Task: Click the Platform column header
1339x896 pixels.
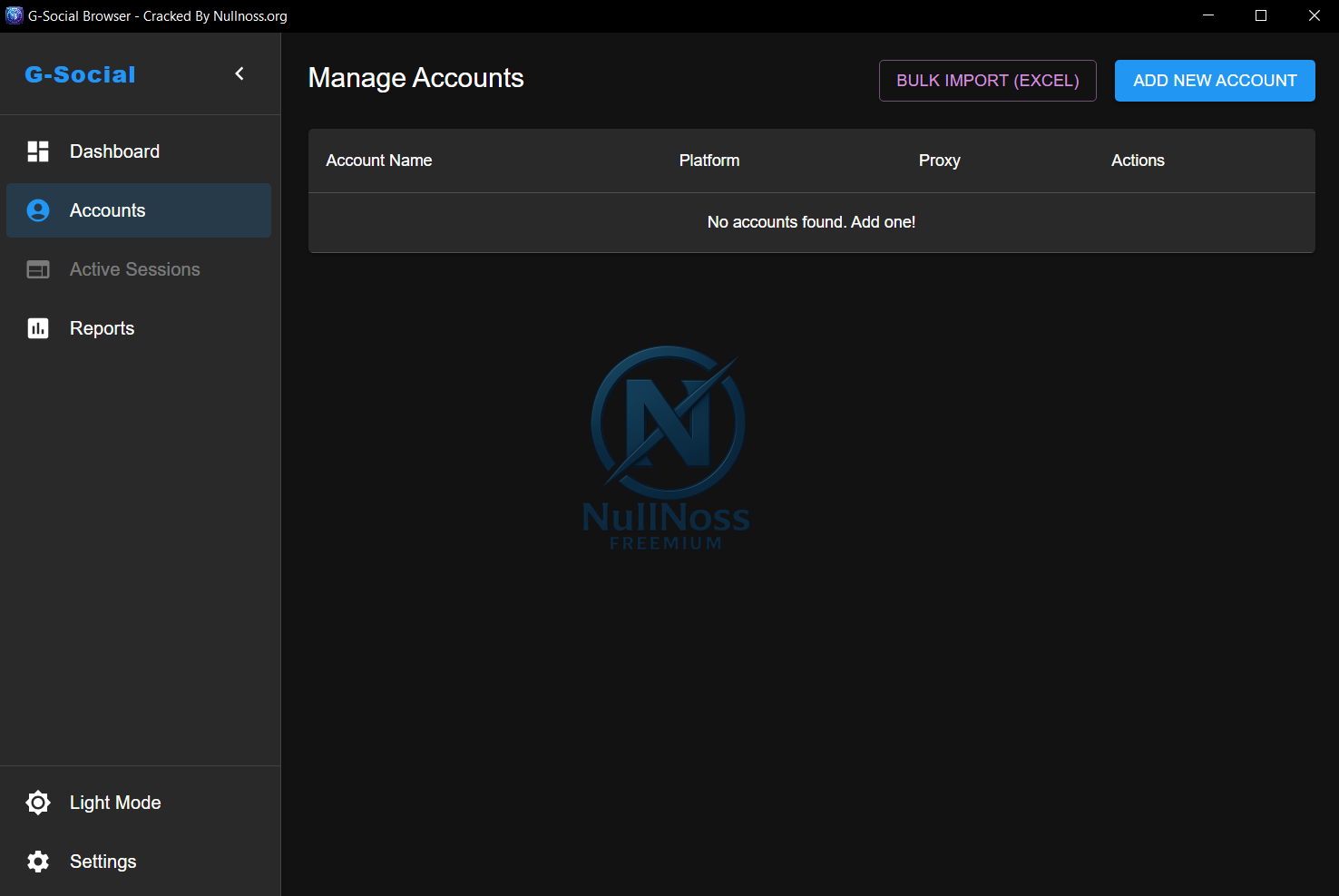Action: click(709, 161)
